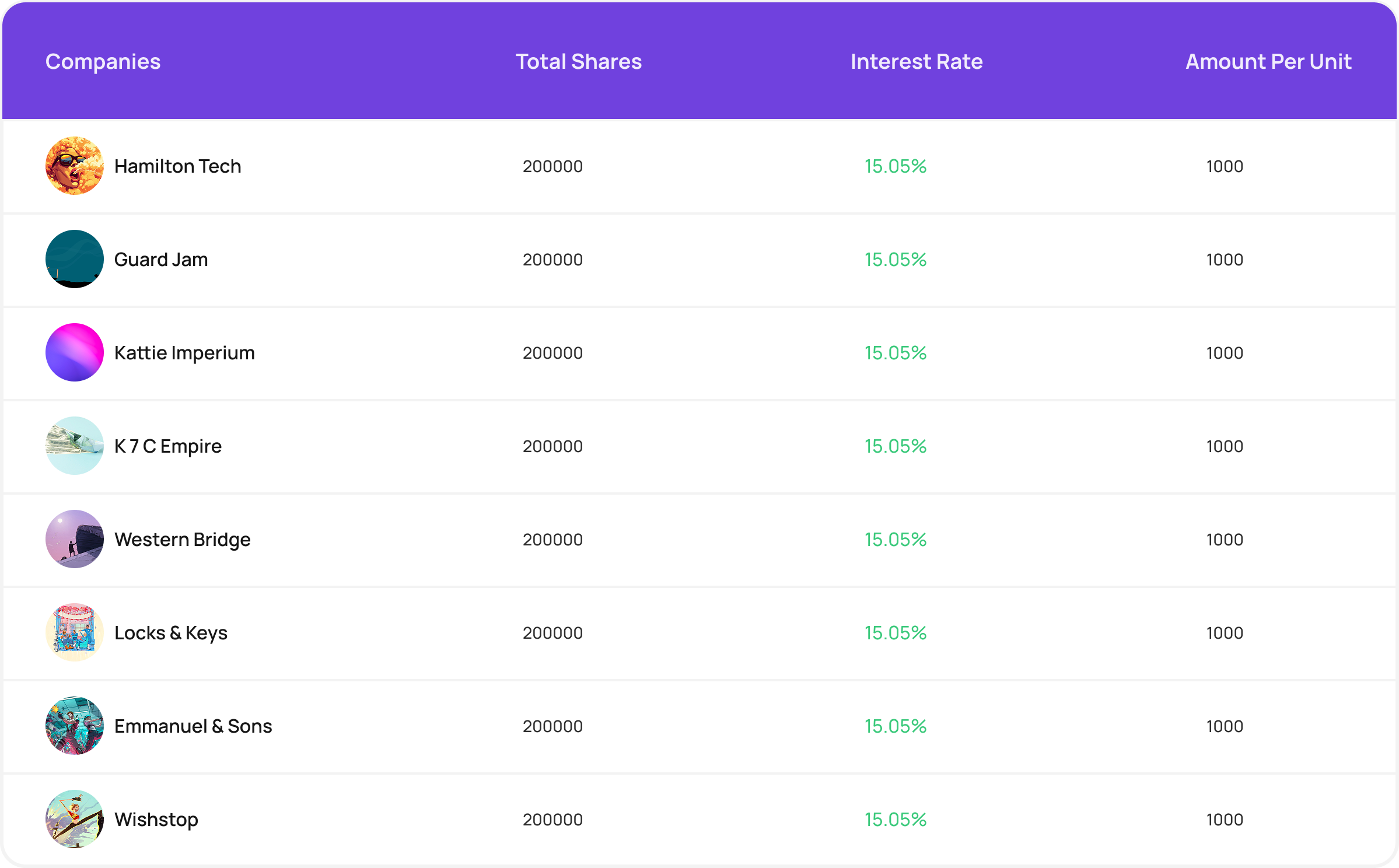
Task: Click the Wishstop company avatar
Action: [75, 819]
